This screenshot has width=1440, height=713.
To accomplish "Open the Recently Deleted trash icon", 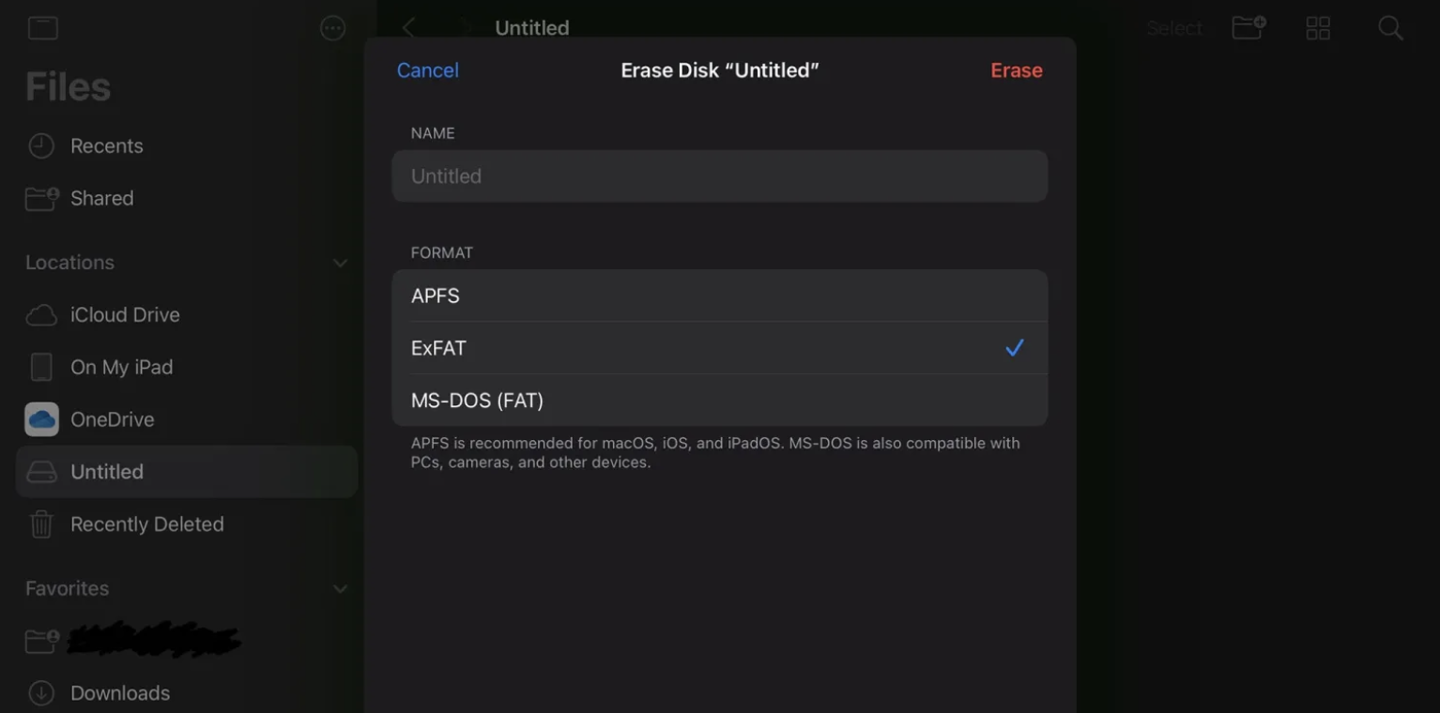I will point(40,523).
